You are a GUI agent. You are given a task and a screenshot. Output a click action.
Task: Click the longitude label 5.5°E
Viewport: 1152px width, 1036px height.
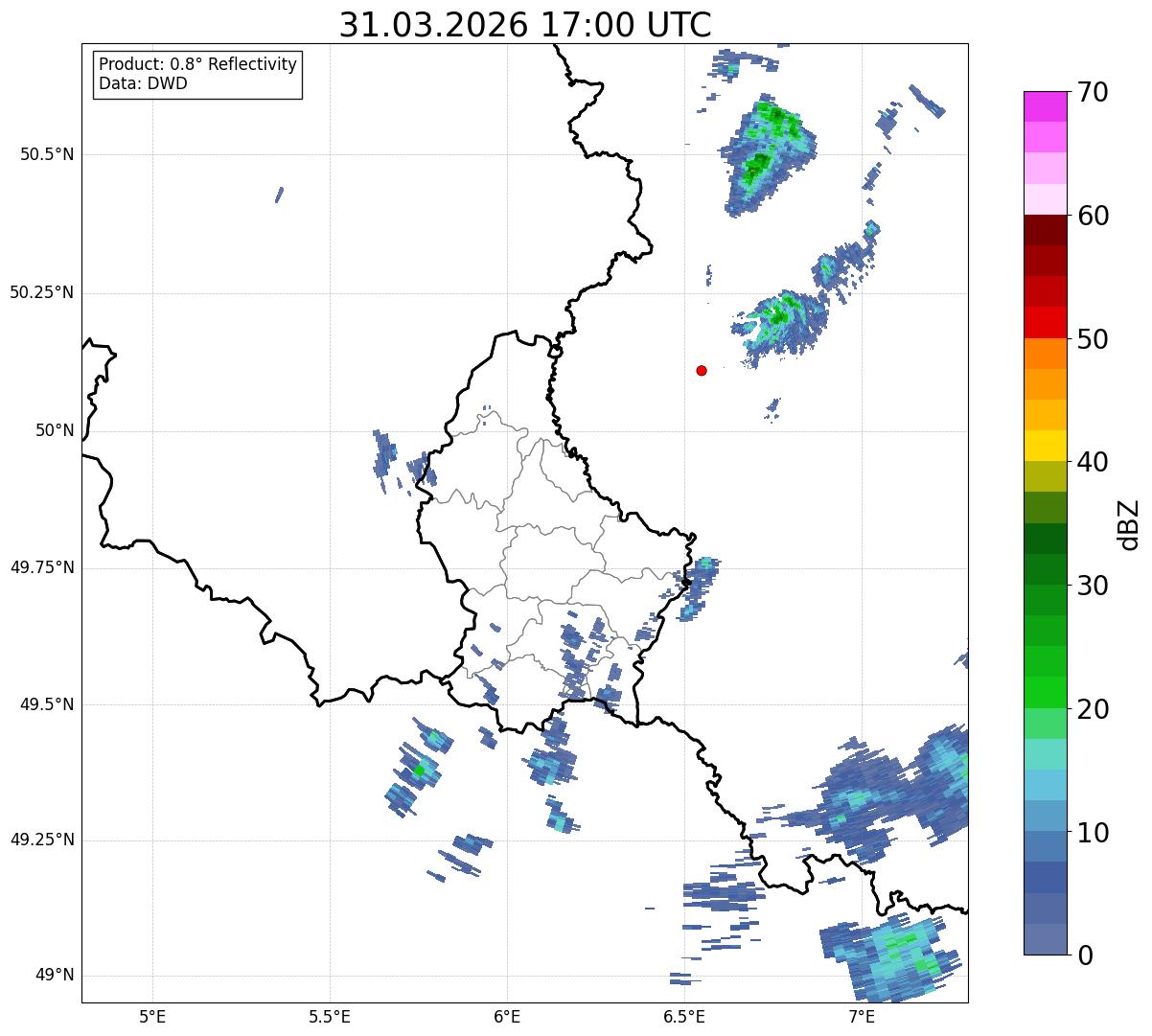pos(330,1017)
